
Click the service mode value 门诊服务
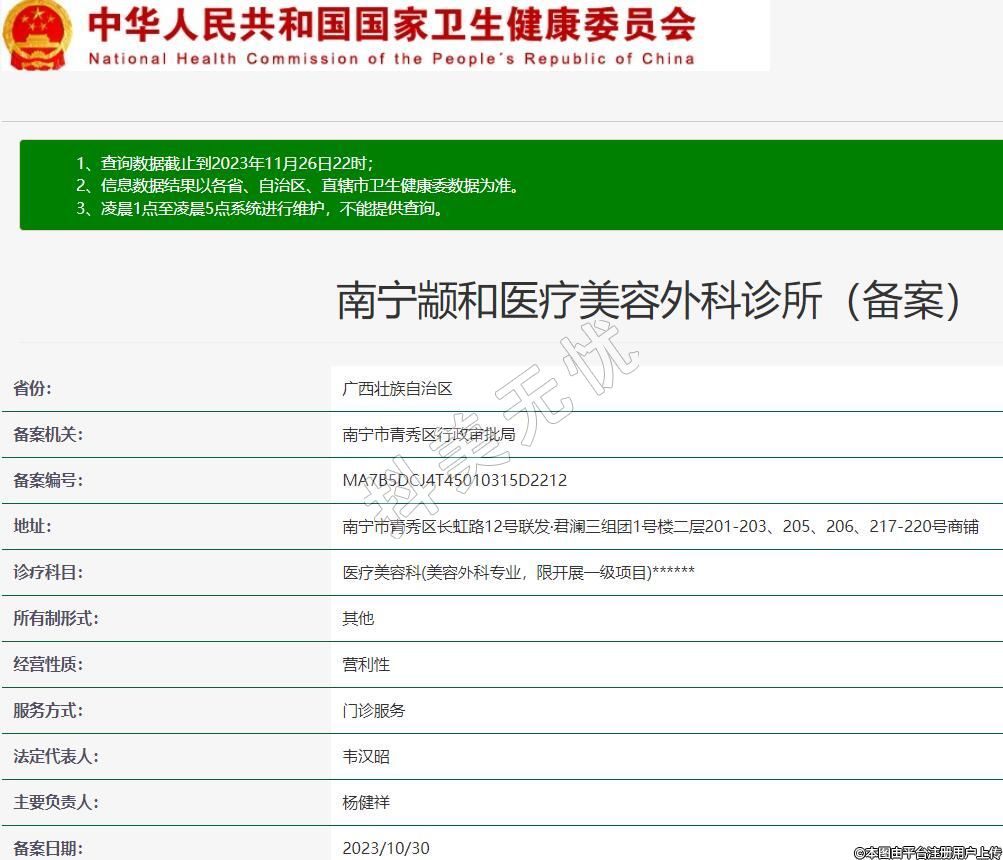click(x=374, y=711)
